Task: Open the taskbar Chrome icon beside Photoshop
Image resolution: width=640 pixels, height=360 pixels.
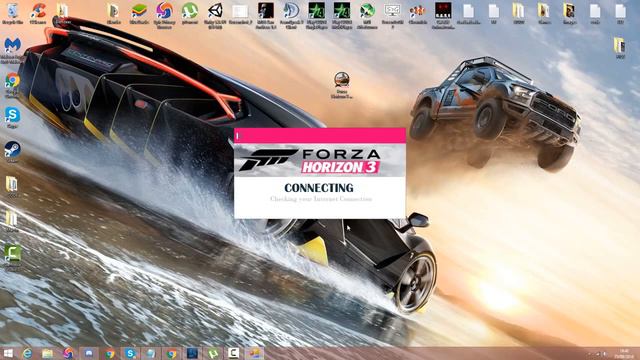Action: [x=171, y=353]
